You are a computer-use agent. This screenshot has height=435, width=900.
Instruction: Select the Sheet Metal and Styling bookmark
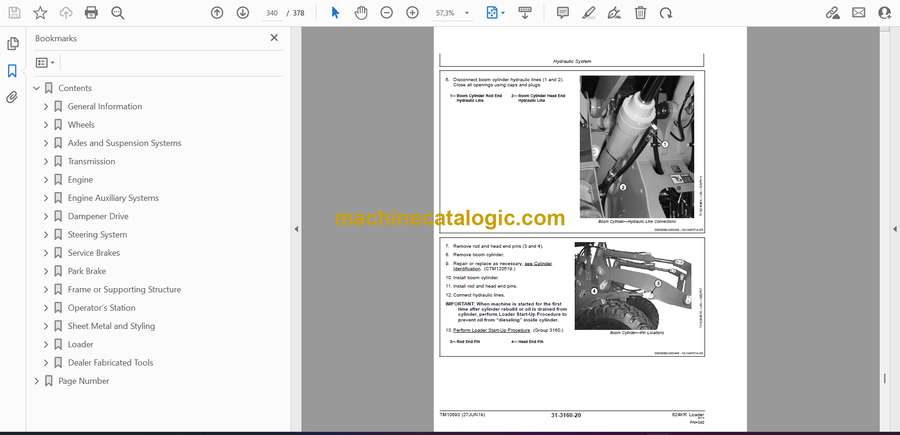pos(111,326)
